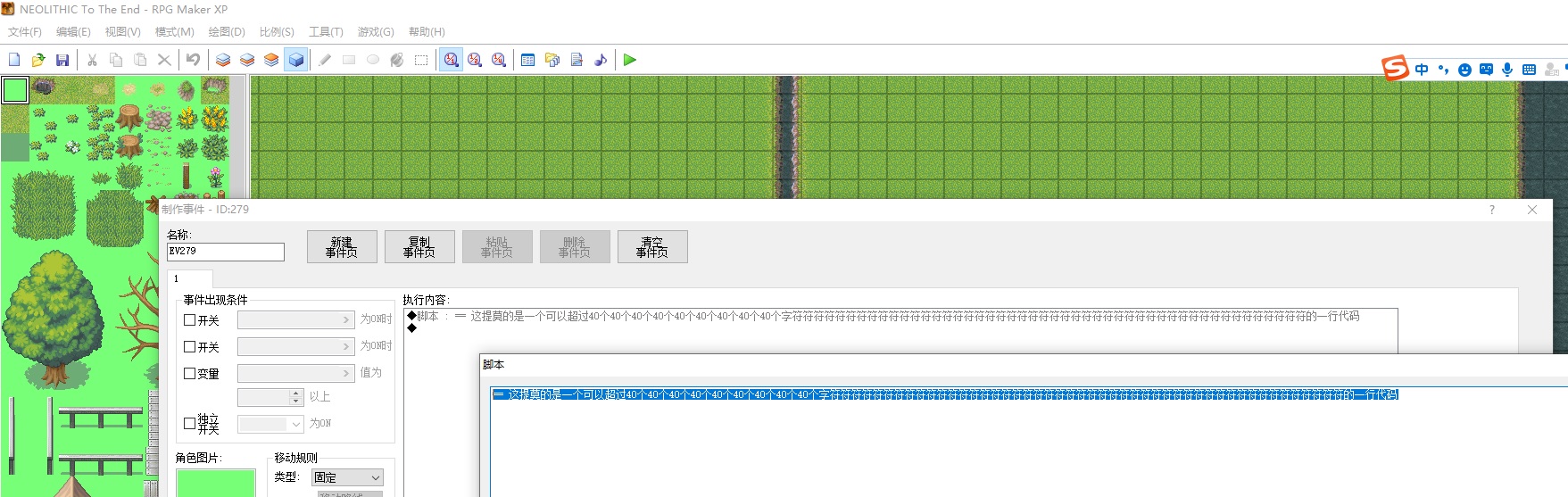Click the 复制事件页 button
The image size is (1568, 497).
pyautogui.click(x=419, y=247)
